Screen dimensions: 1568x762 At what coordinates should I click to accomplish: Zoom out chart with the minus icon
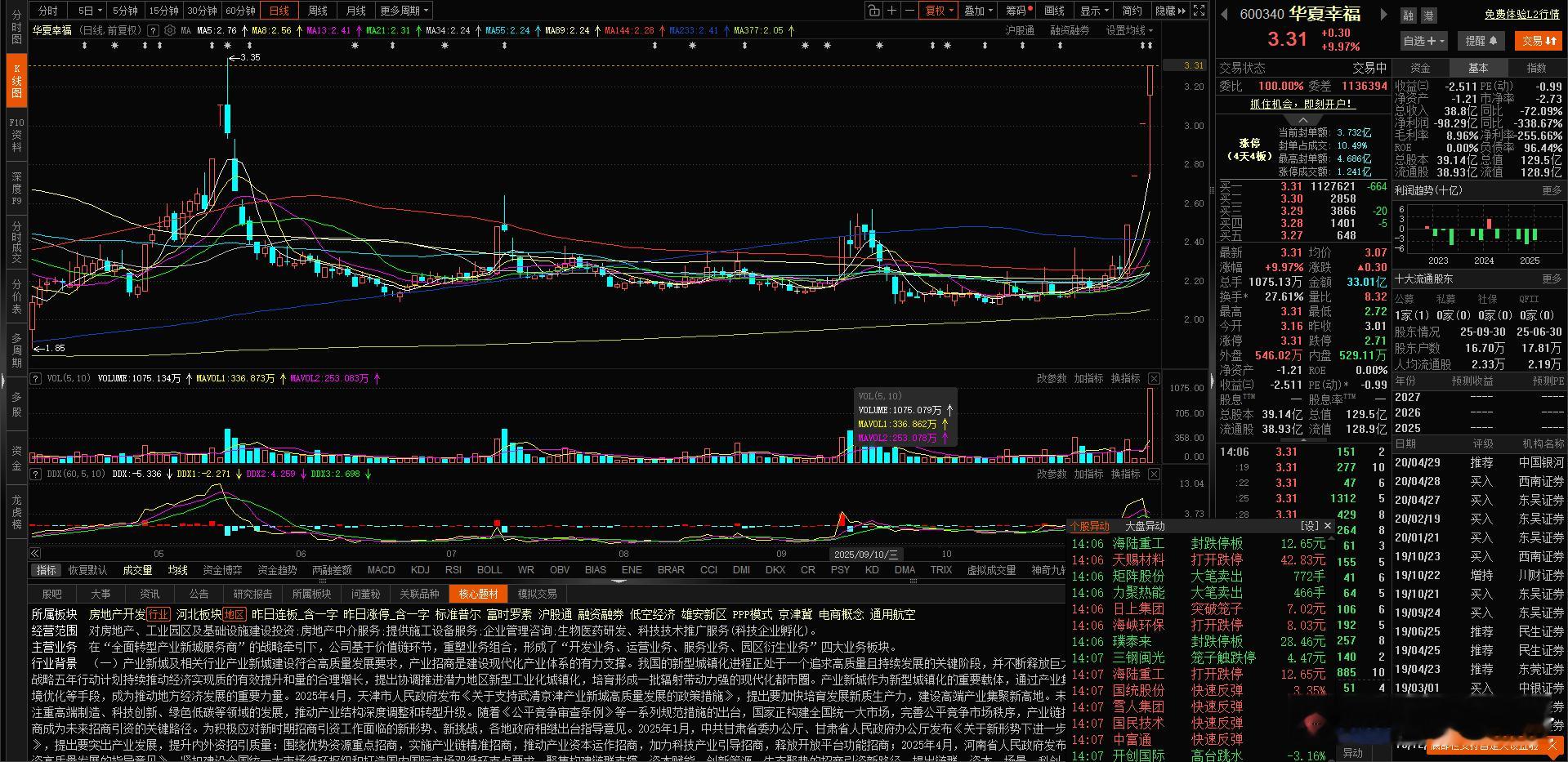tap(909, 11)
